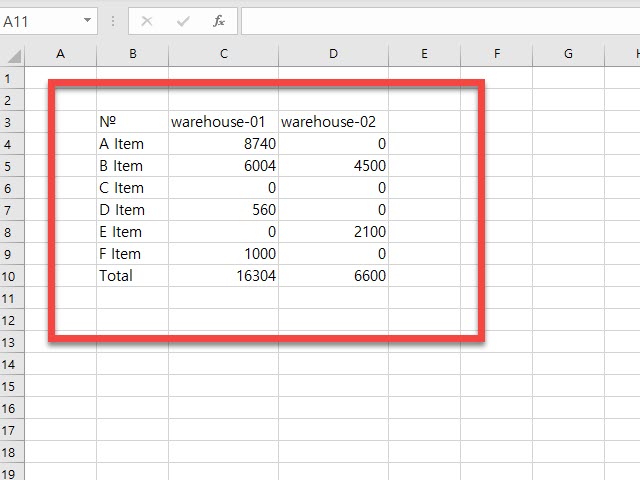Click the № header cell
The width and height of the screenshot is (640, 480).
[133, 122]
